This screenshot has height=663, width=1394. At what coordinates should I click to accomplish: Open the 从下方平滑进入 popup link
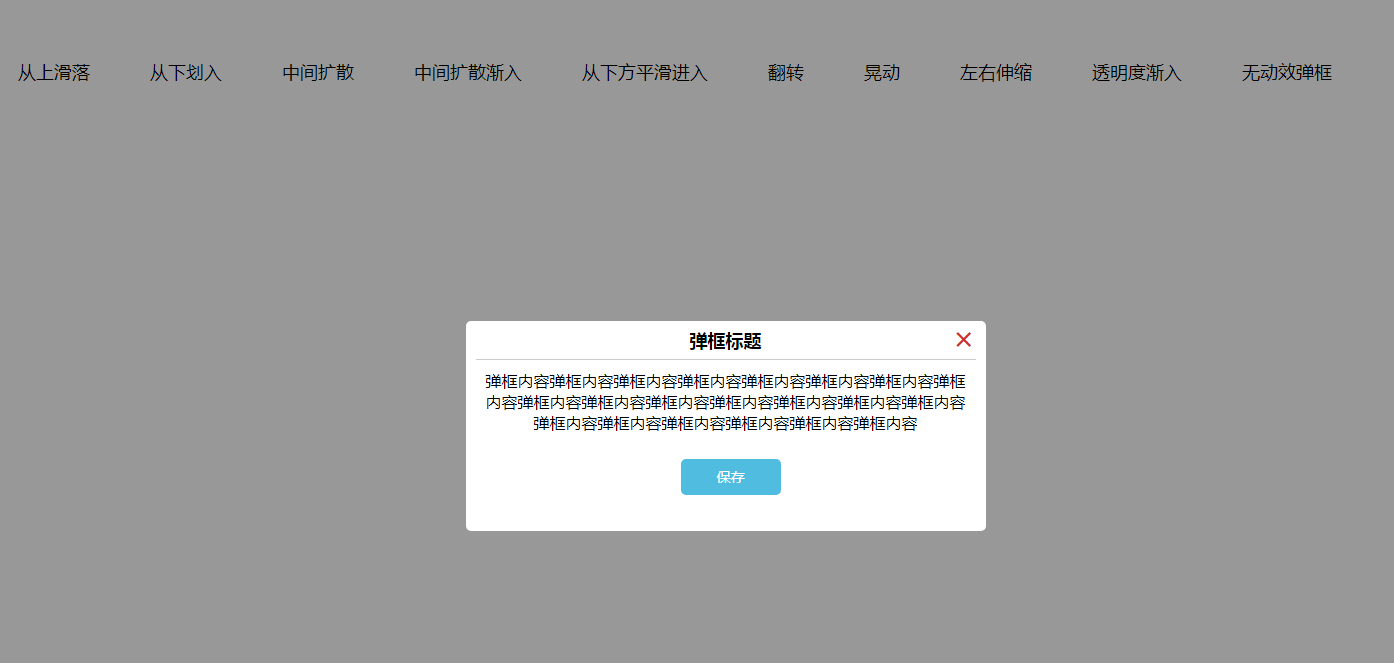coord(645,73)
